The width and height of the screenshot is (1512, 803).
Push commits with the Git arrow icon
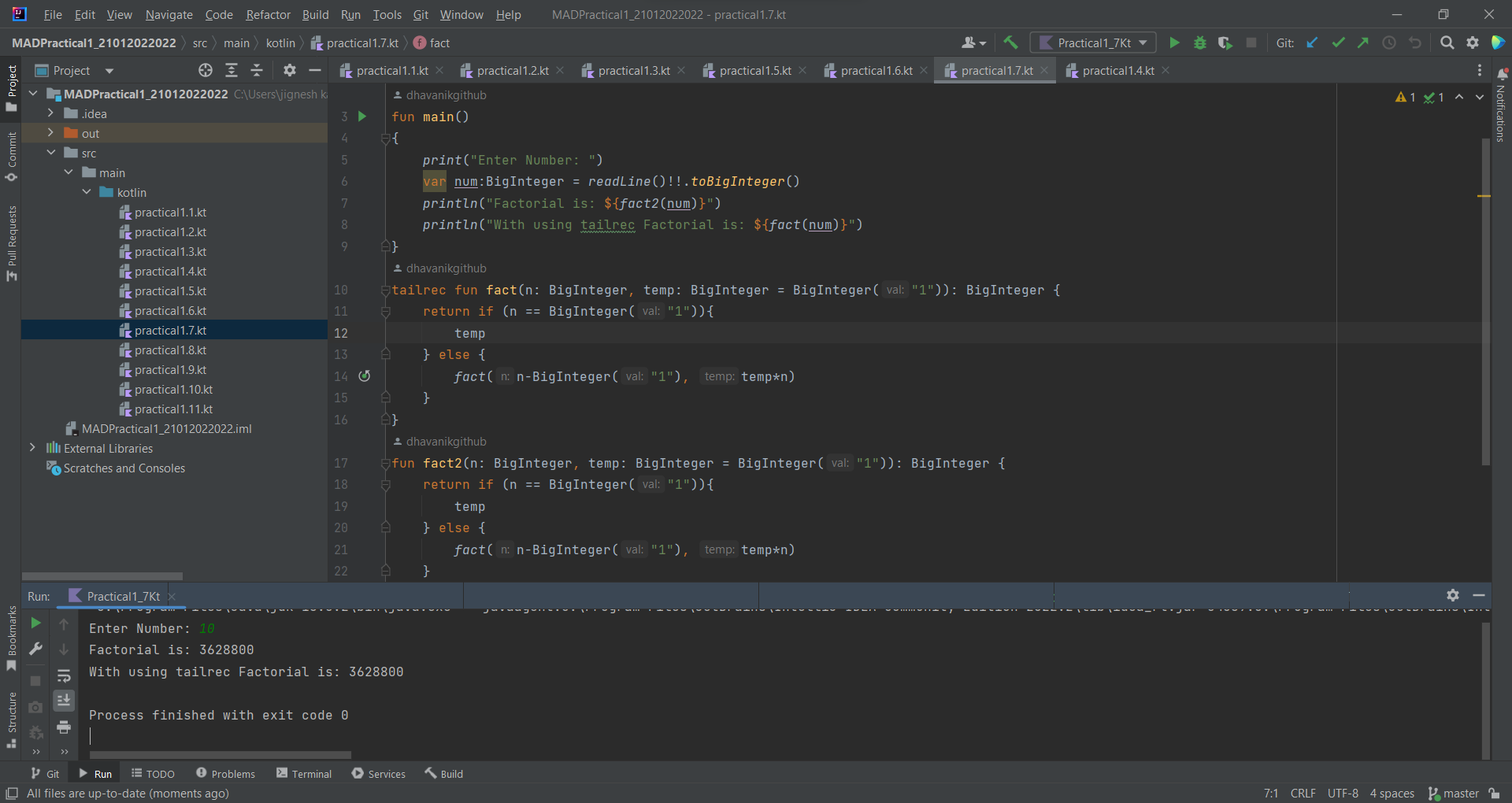click(1363, 43)
